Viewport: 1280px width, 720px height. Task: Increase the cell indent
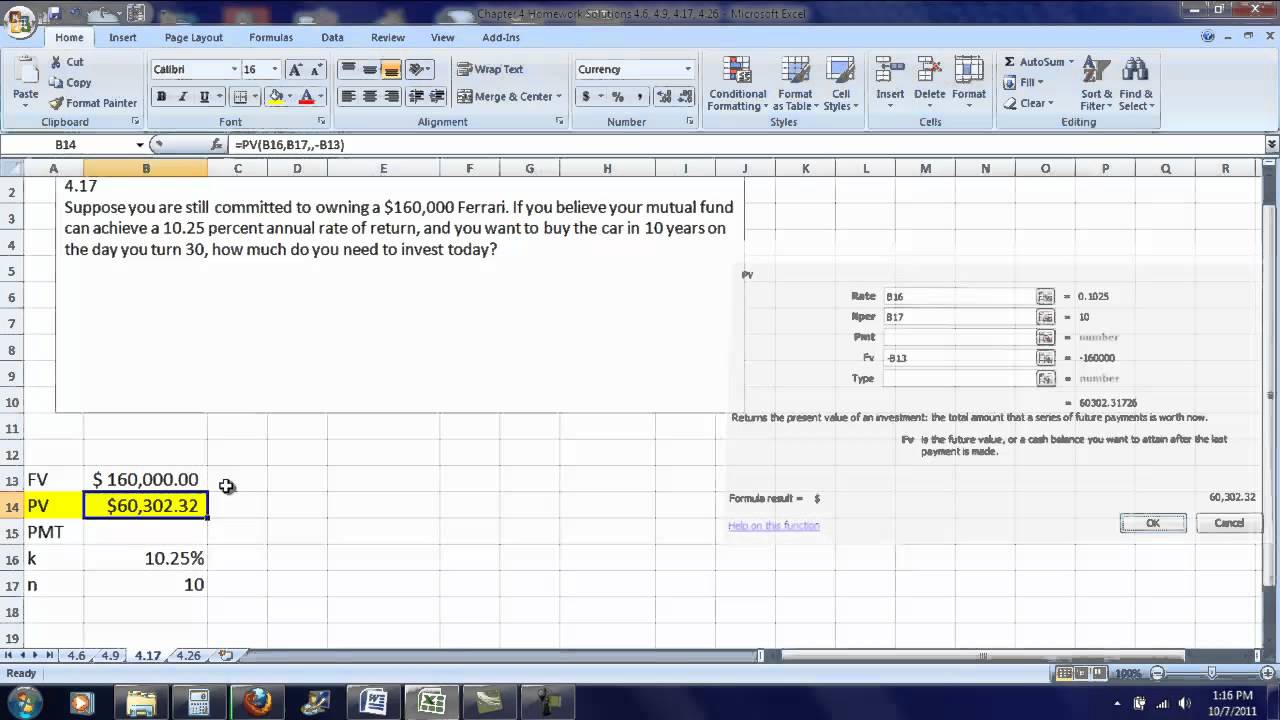tap(438, 97)
